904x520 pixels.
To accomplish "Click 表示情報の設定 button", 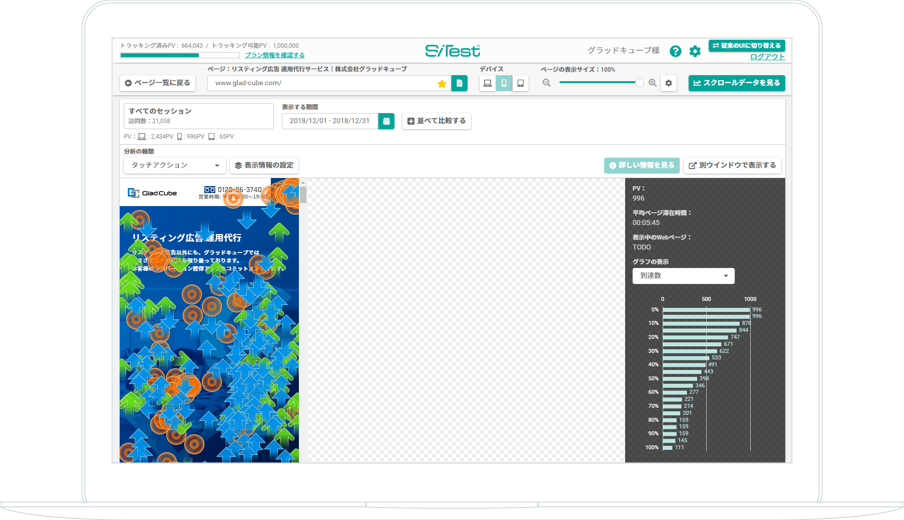I will click(x=264, y=165).
